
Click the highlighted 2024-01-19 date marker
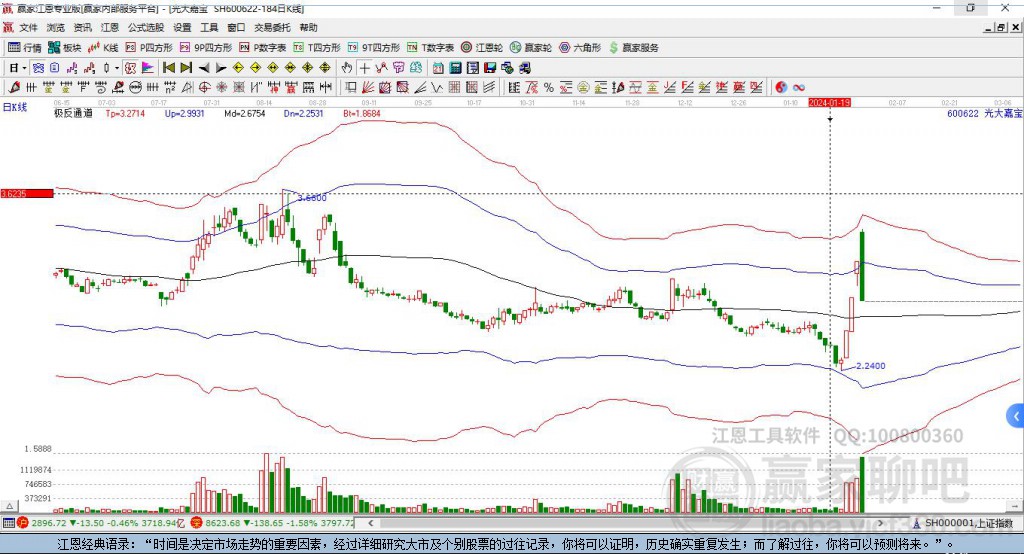click(829, 103)
